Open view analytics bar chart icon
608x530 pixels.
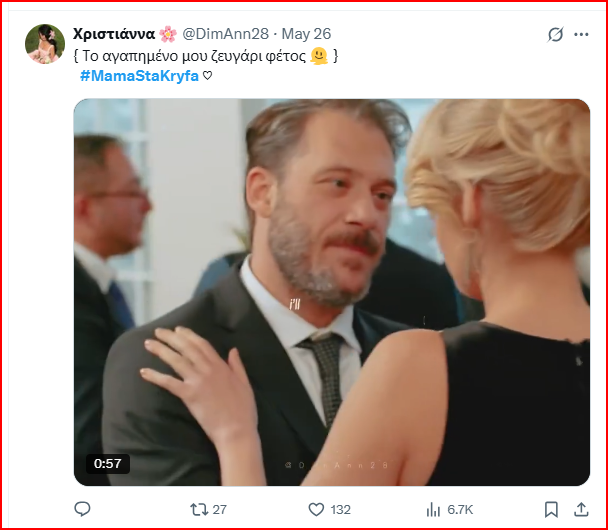433,509
